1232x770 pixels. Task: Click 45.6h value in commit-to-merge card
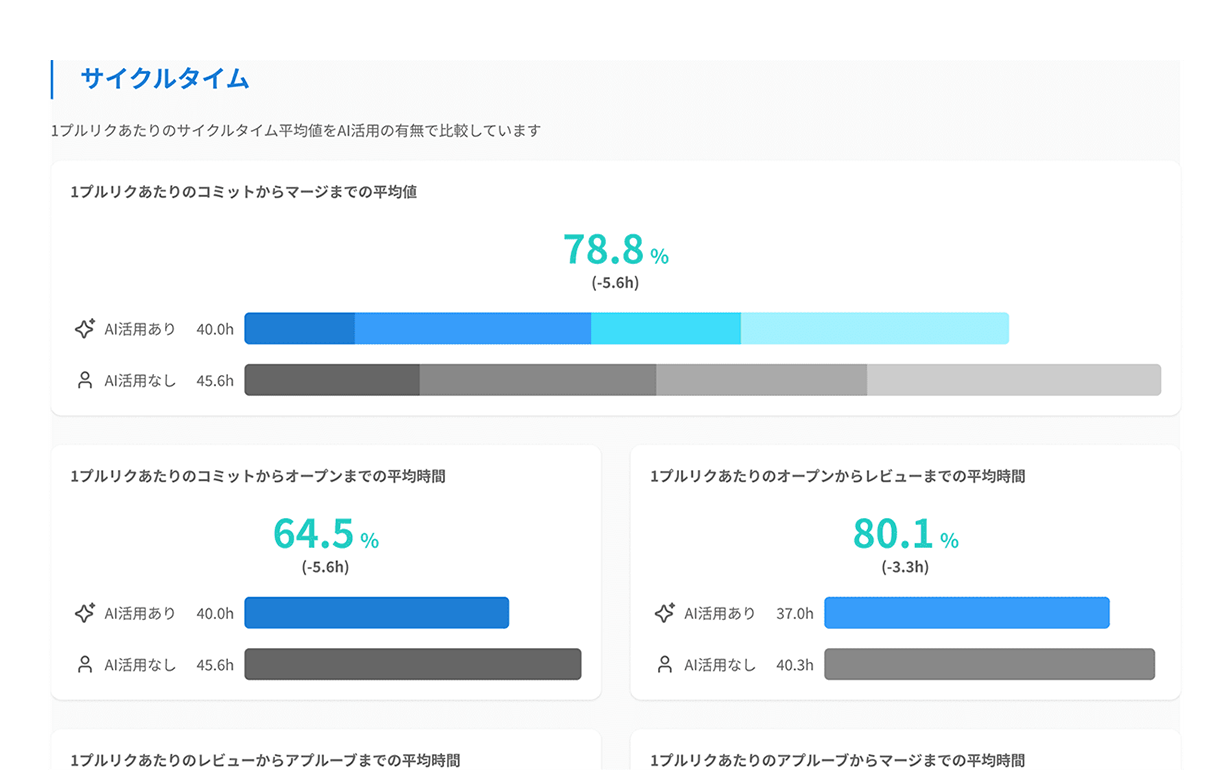click(215, 381)
